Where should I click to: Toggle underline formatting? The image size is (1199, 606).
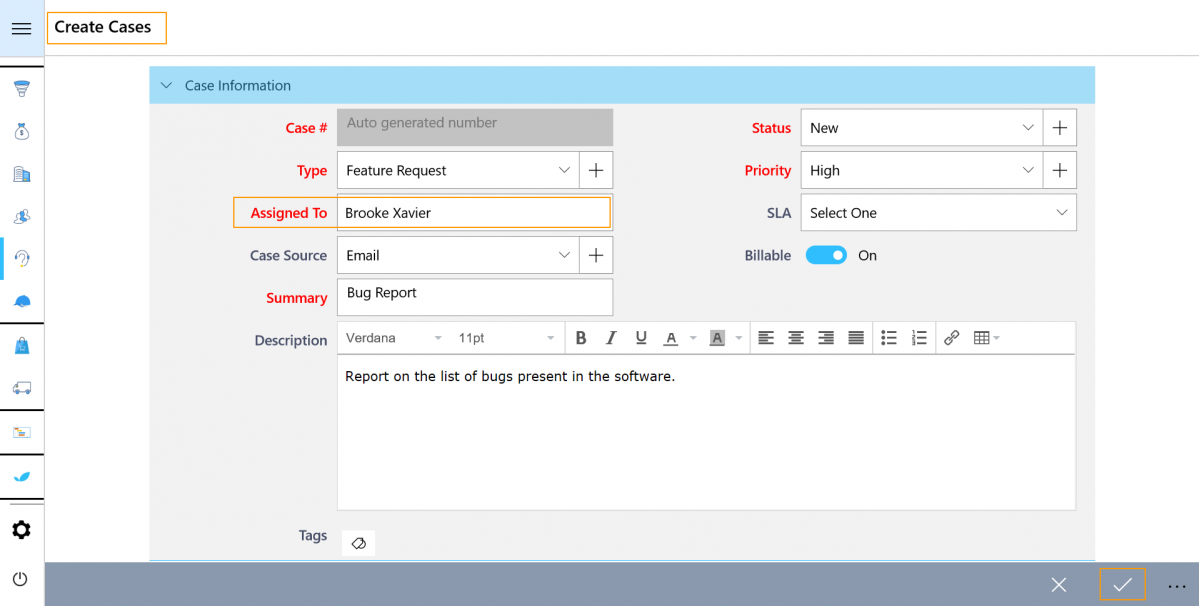pos(641,338)
